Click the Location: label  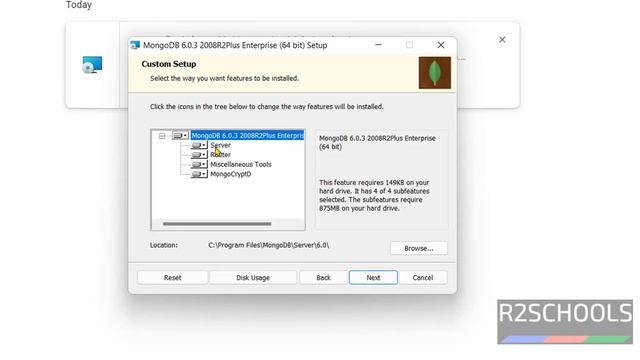coord(164,245)
